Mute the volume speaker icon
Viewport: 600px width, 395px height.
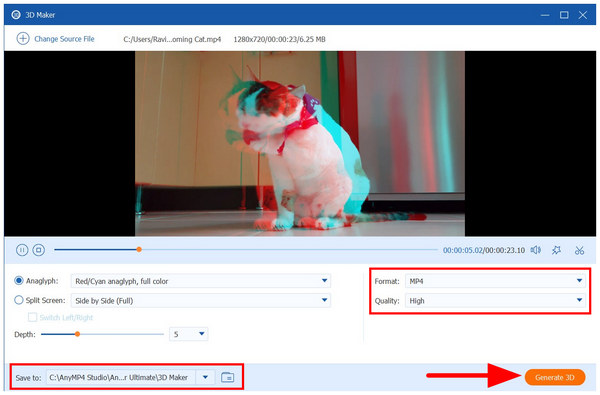pyautogui.click(x=535, y=250)
